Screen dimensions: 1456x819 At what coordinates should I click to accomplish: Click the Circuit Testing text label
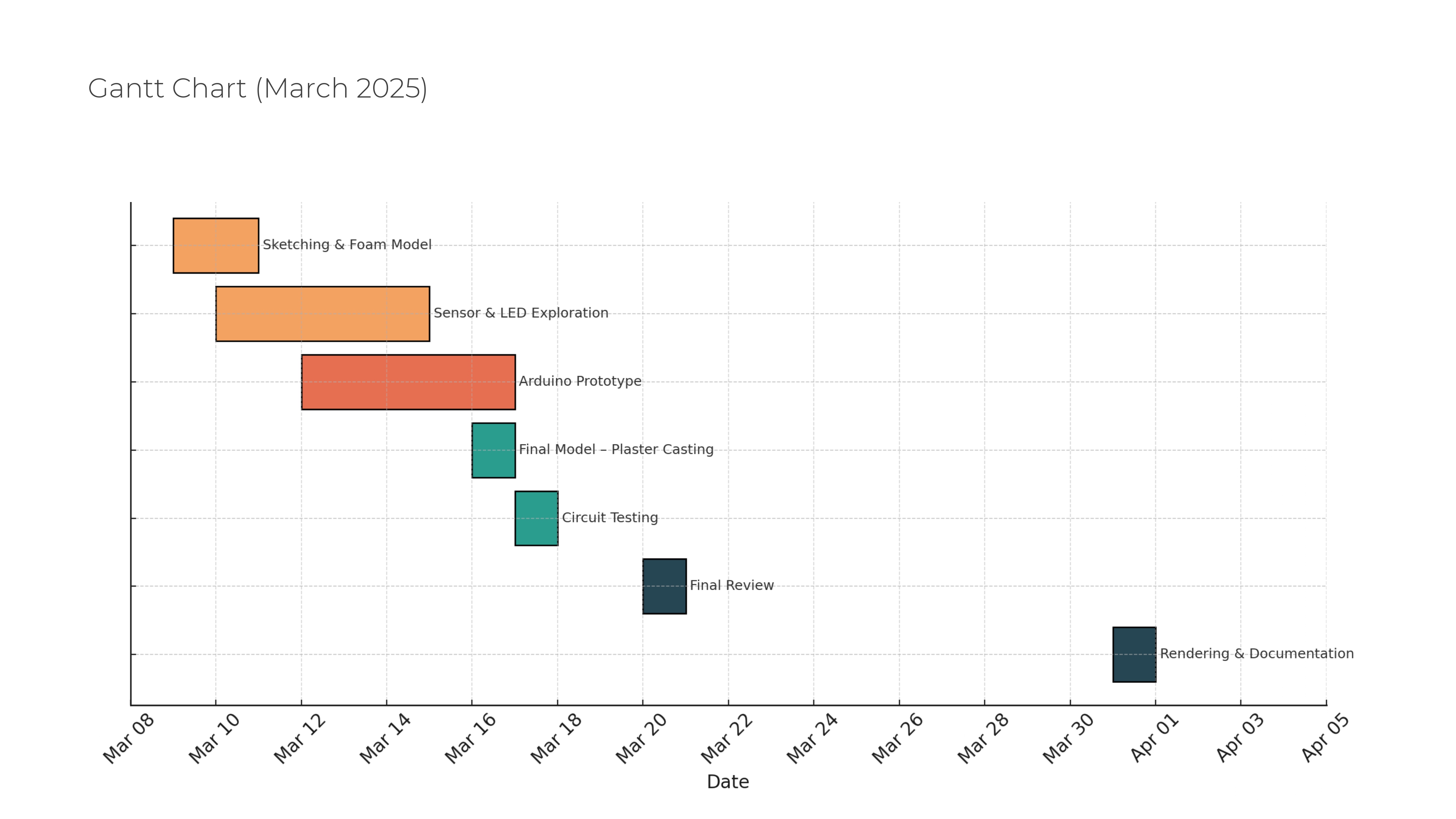point(610,518)
